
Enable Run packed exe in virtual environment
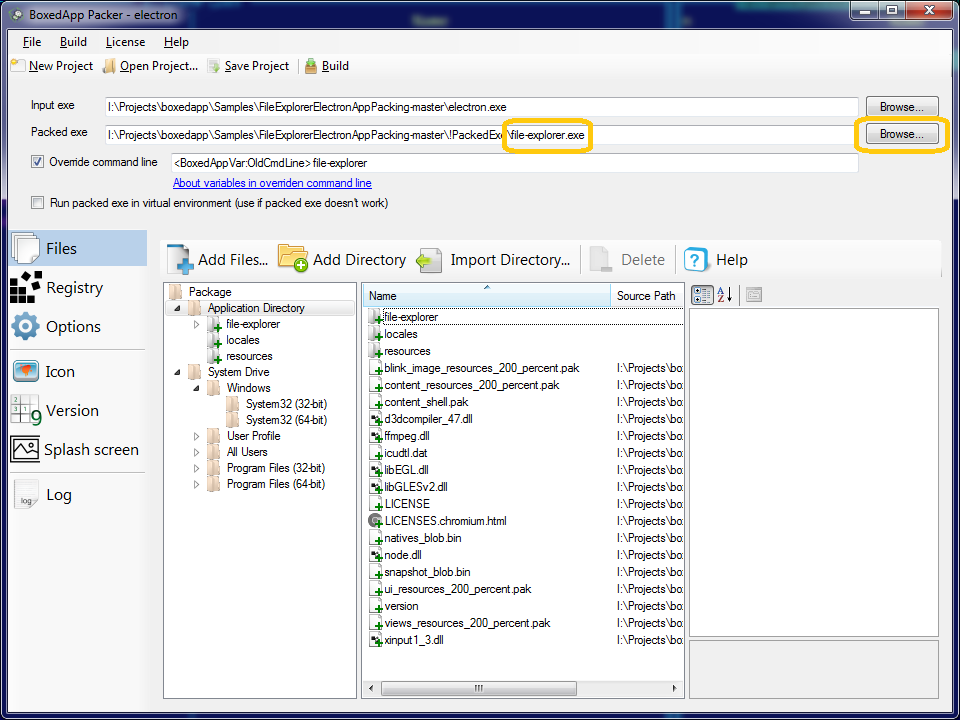tap(38, 203)
